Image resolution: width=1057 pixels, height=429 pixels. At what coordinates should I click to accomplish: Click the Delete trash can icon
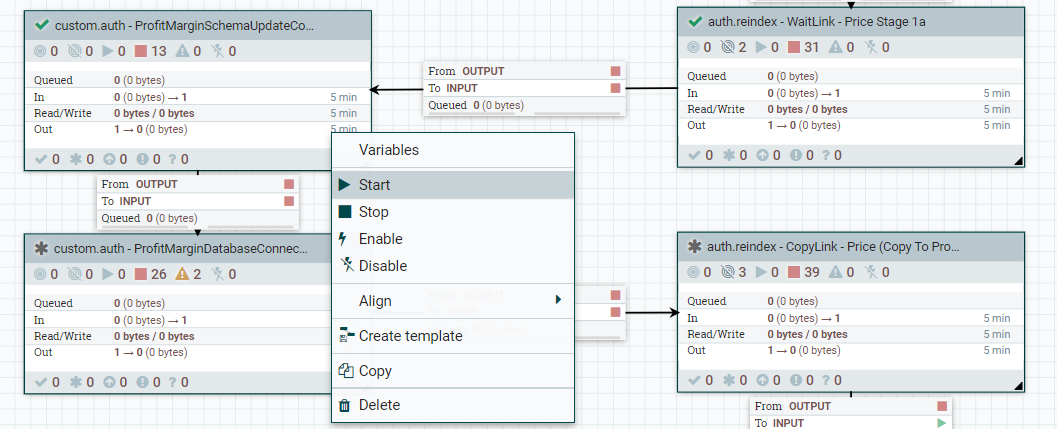(x=345, y=405)
